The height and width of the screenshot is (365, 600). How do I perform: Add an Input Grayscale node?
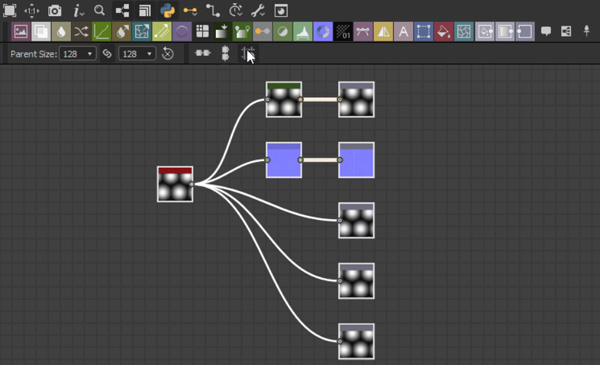click(x=505, y=32)
